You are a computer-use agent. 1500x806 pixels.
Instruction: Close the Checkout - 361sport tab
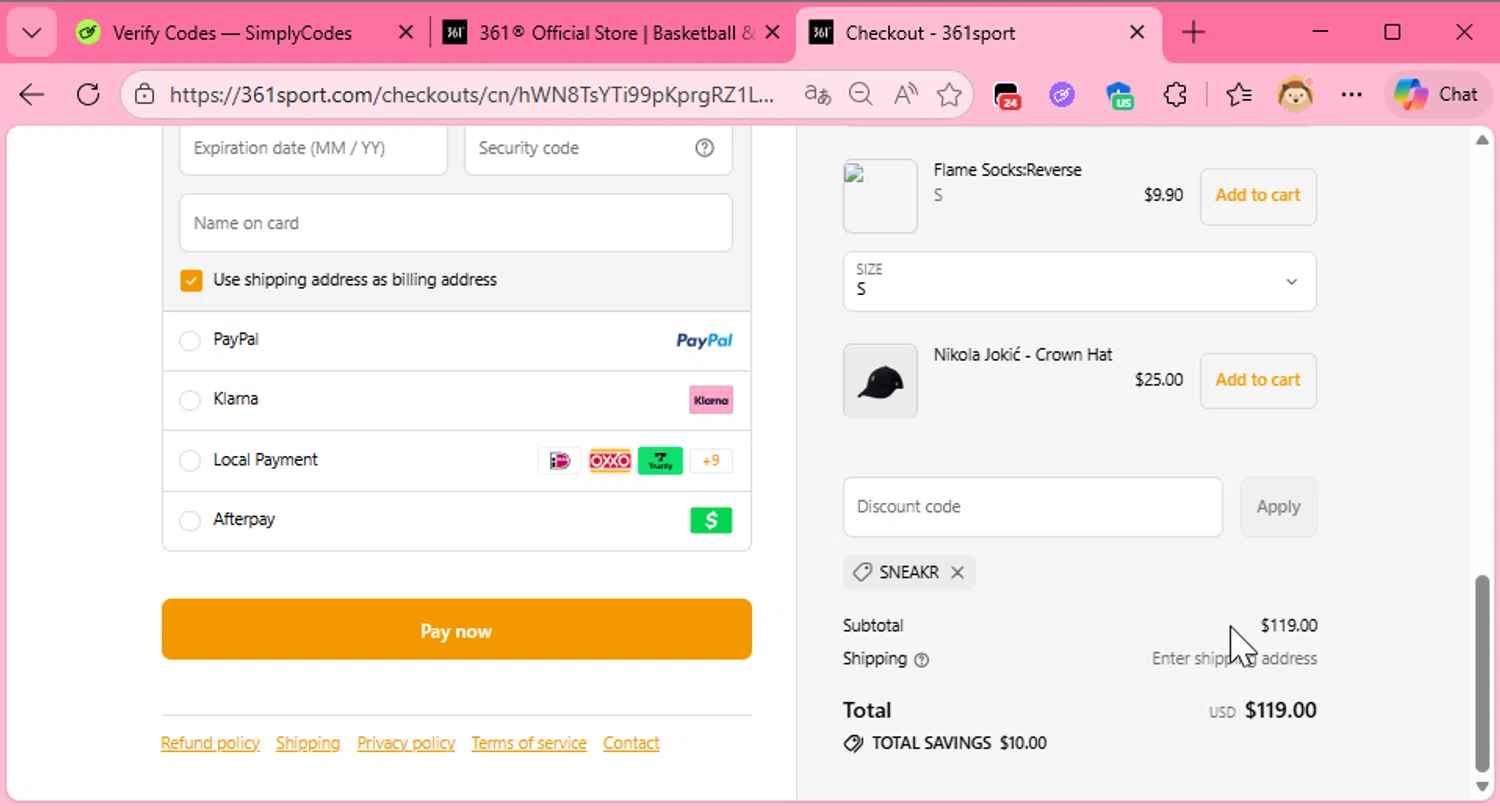click(1137, 33)
